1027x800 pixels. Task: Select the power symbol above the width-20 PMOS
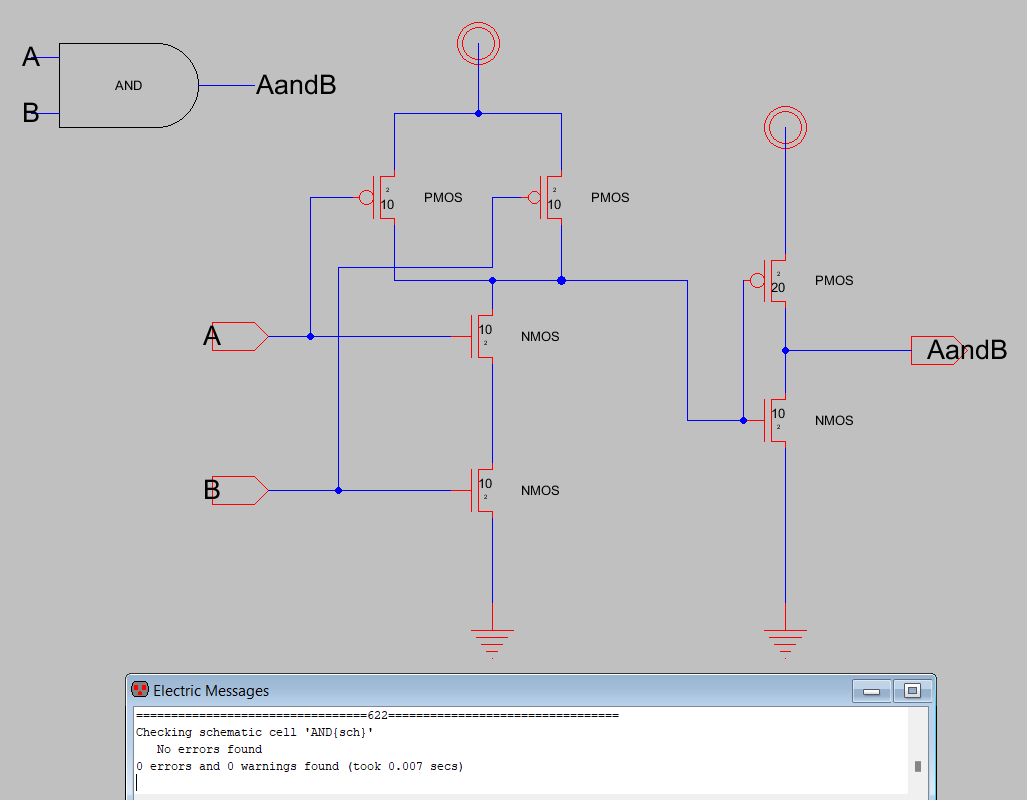coord(785,127)
